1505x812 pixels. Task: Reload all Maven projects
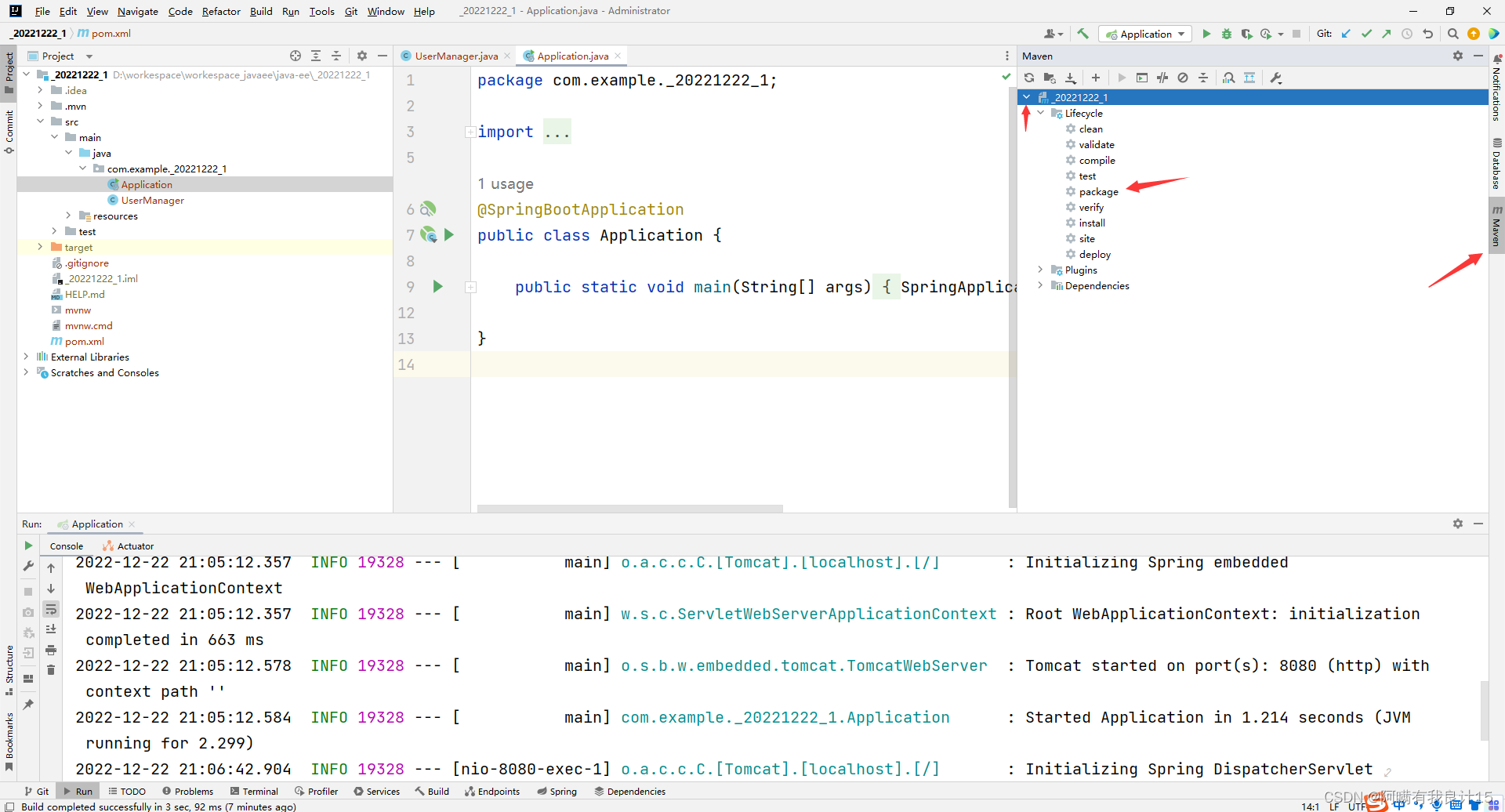[1029, 78]
